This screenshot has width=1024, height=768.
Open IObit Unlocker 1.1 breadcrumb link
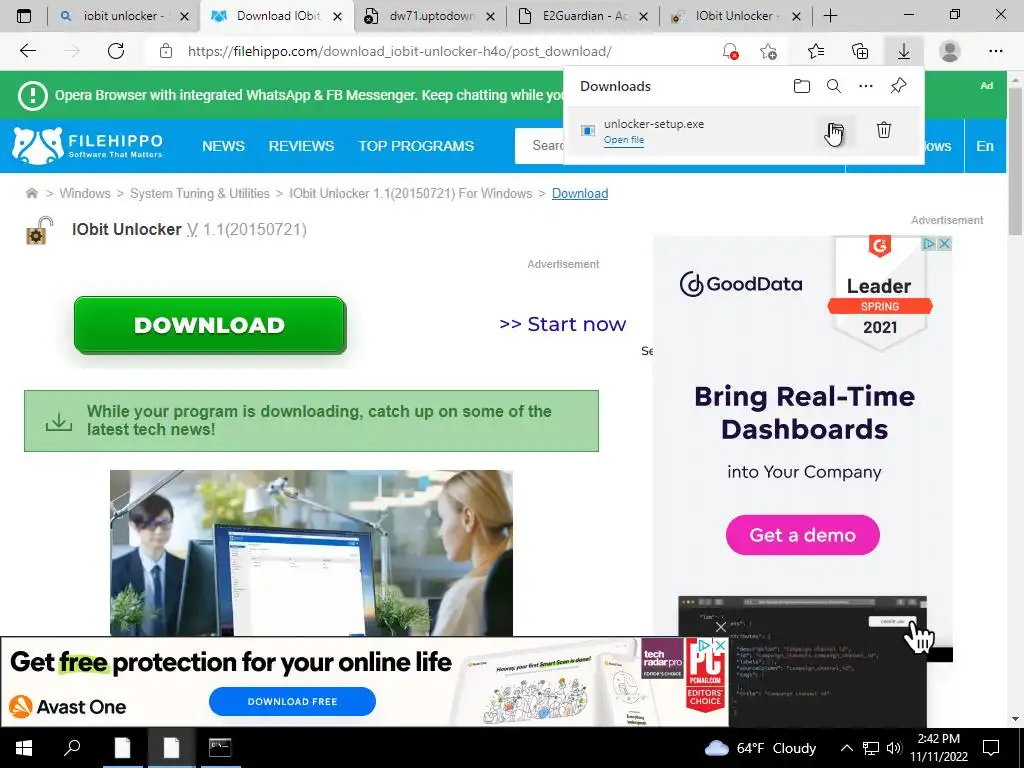pos(411,193)
